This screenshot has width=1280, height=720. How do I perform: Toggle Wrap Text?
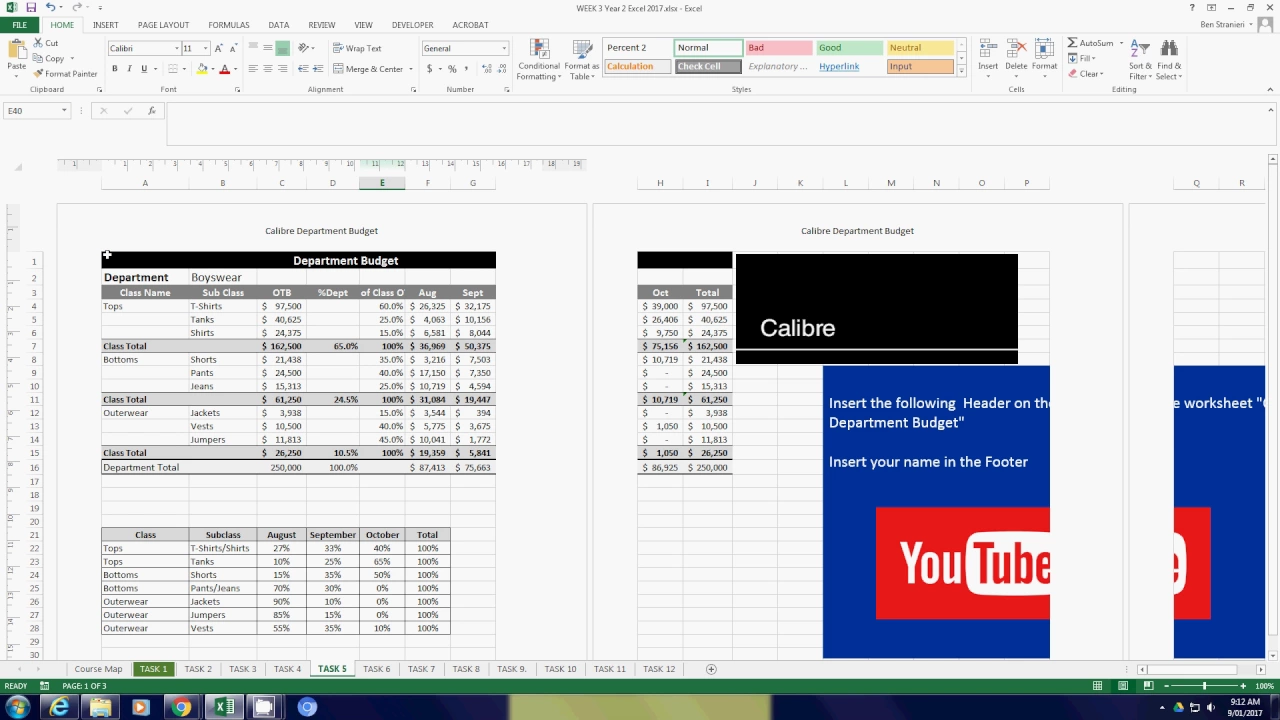[x=357, y=48]
